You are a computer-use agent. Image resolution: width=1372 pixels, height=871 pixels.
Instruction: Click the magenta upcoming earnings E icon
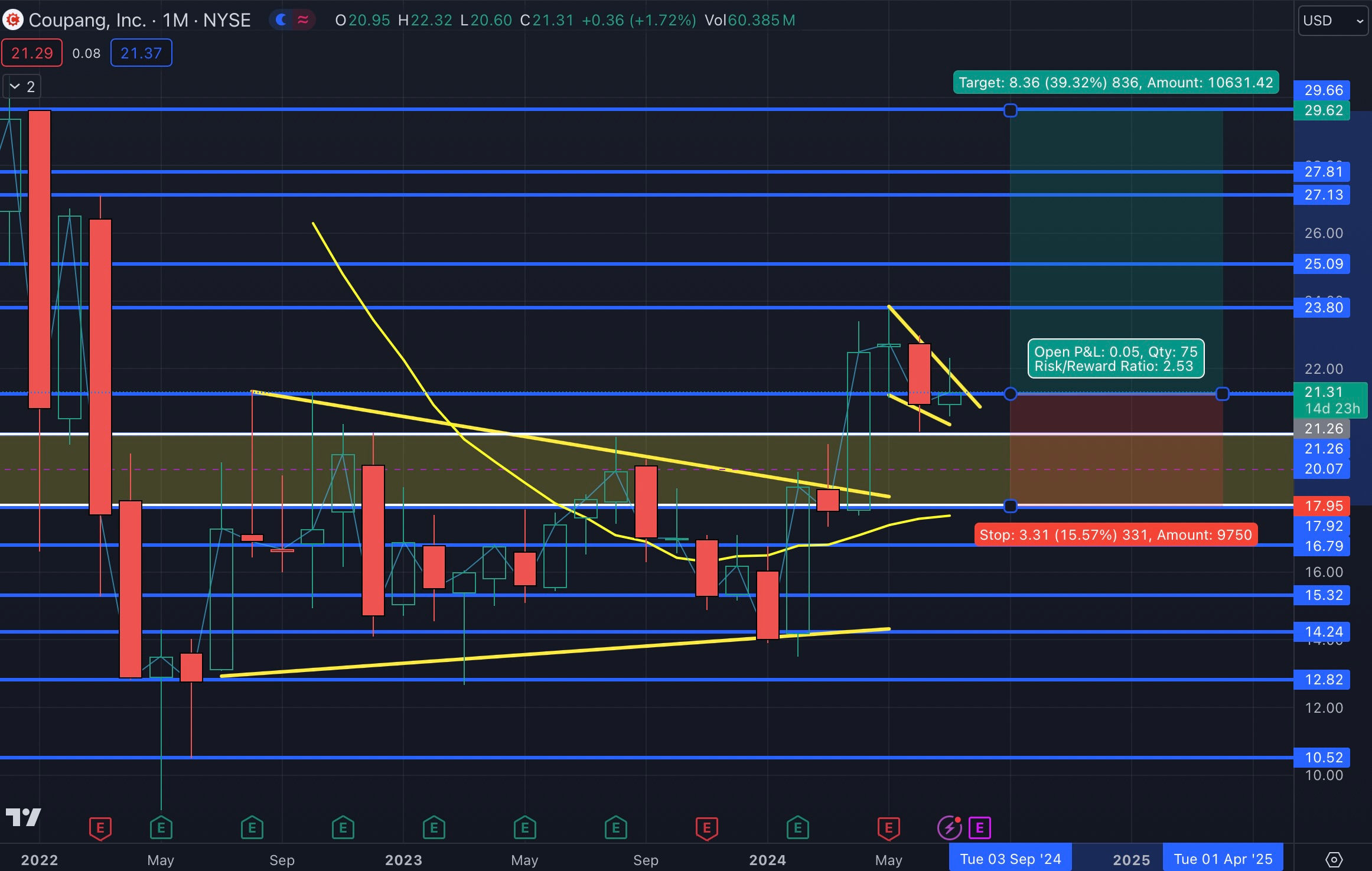[x=979, y=828]
